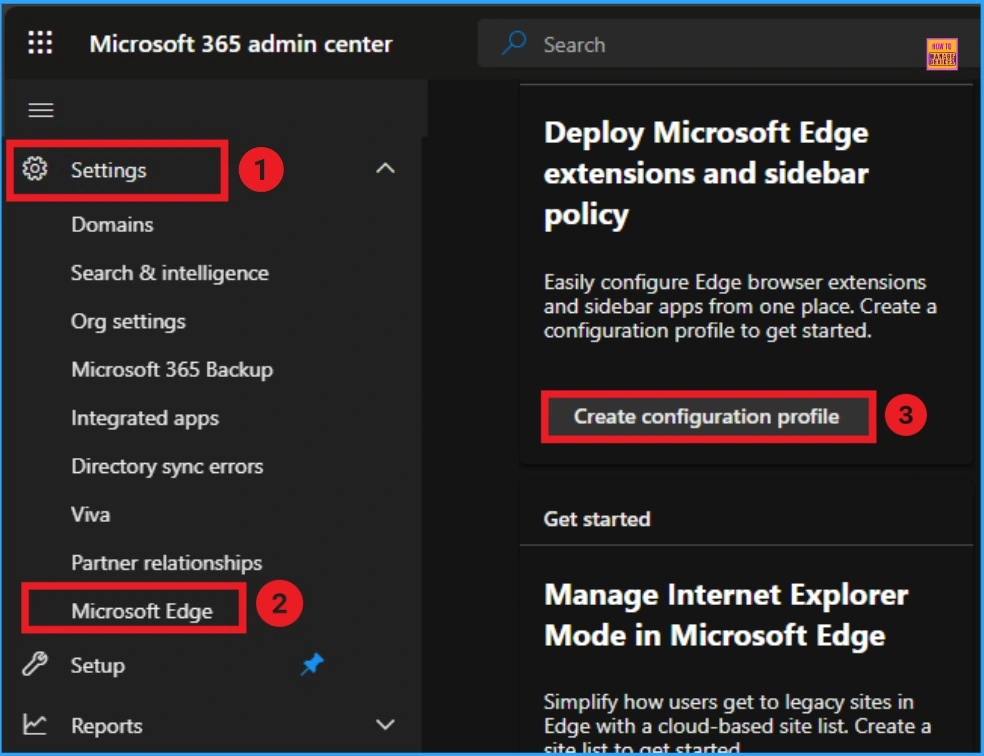This screenshot has width=984, height=756.
Task: Open Directory sync errors
Action: point(167,466)
